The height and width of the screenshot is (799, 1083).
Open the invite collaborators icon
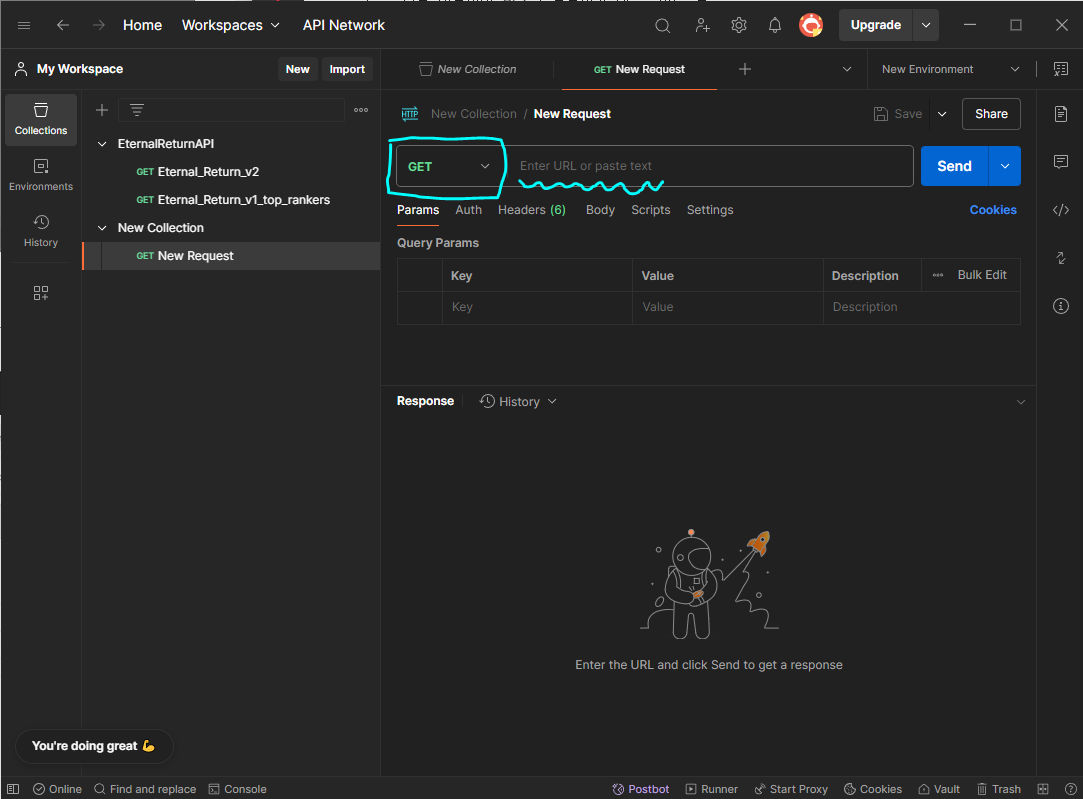pos(702,26)
